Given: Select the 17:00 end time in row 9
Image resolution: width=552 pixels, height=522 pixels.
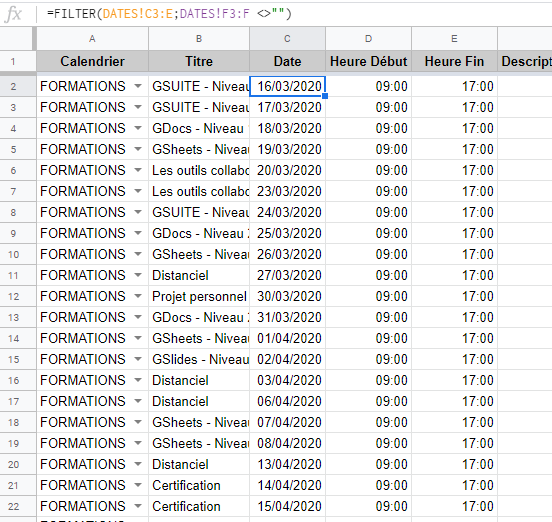Looking at the screenshot, I should (x=454, y=233).
